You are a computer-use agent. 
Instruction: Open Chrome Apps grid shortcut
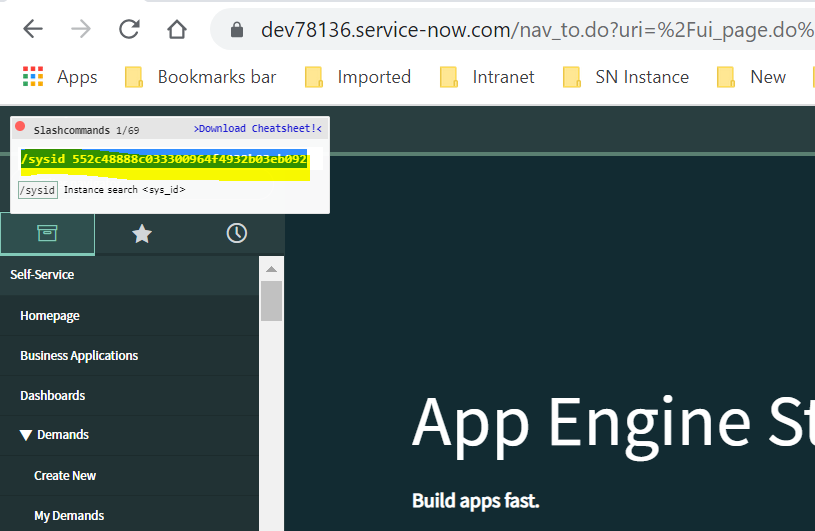pyautogui.click(x=60, y=77)
